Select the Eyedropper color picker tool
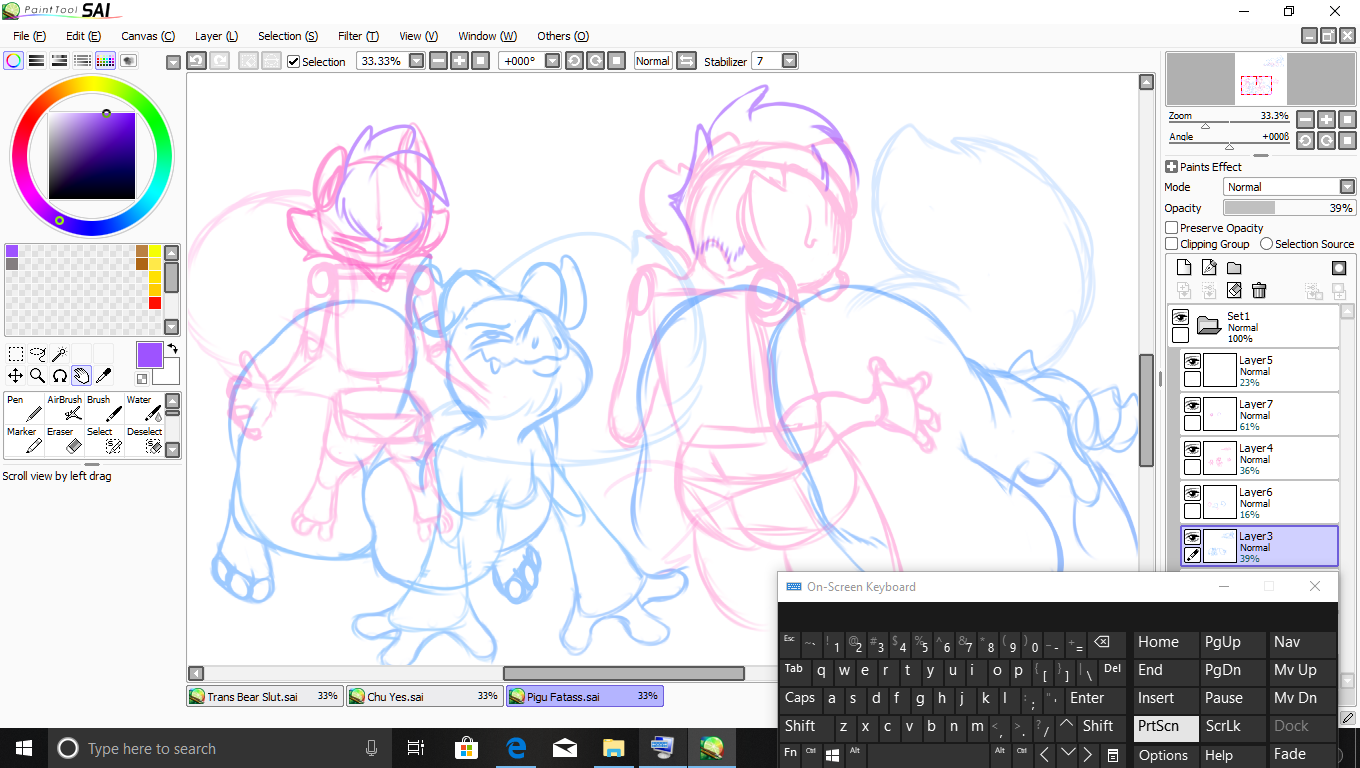Screen dimensions: 1360x768 tap(104, 376)
